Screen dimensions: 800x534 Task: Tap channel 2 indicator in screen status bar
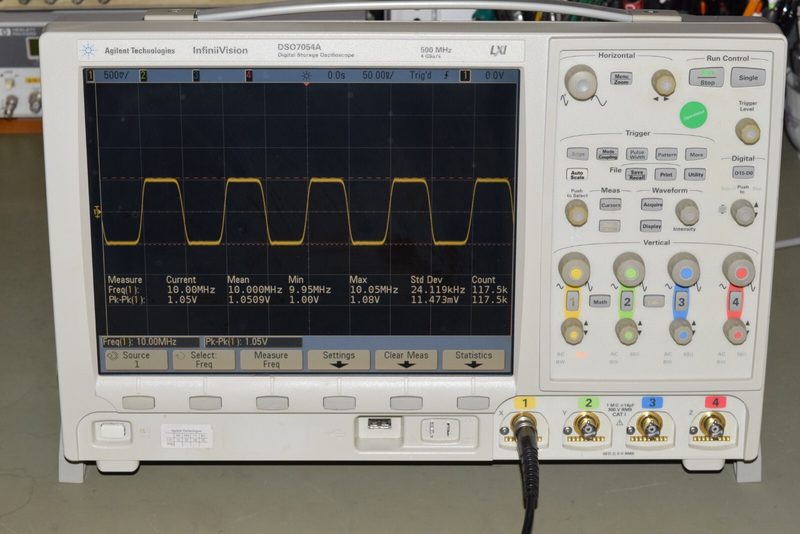[x=143, y=75]
